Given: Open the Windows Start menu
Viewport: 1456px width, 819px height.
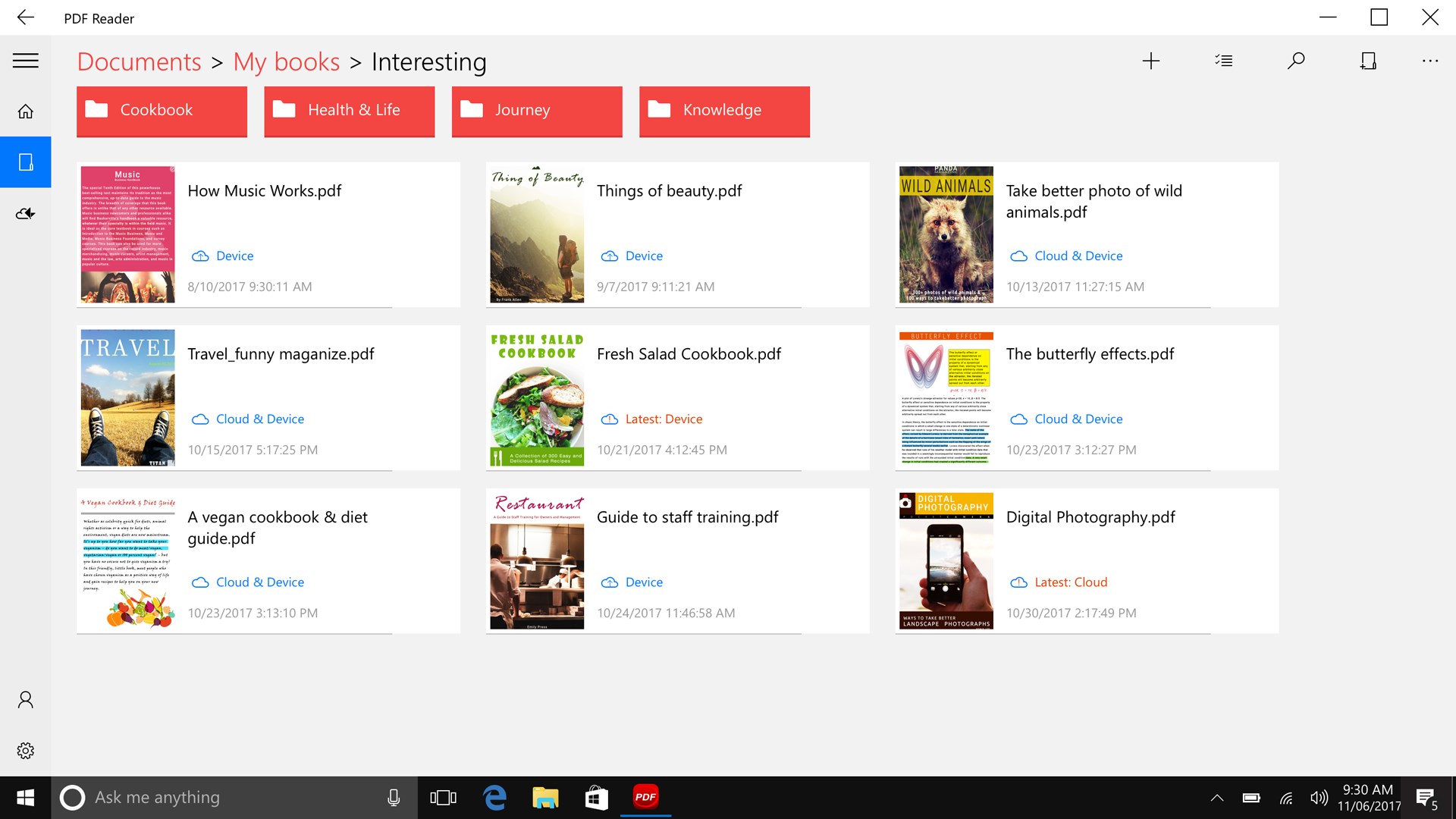Looking at the screenshot, I should coord(24,797).
